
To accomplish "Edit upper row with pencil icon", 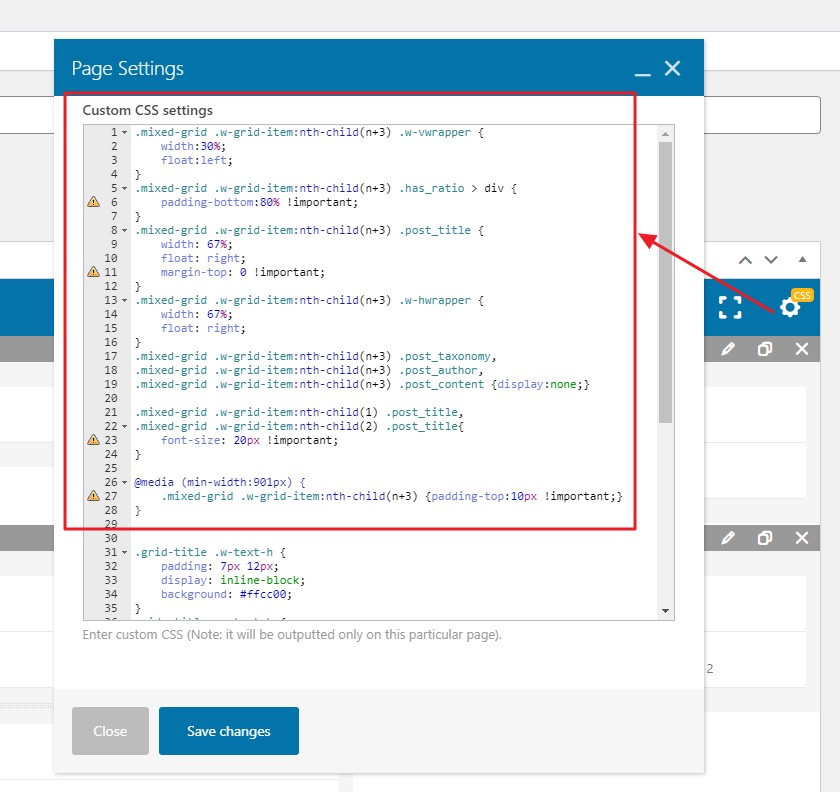I will point(728,349).
